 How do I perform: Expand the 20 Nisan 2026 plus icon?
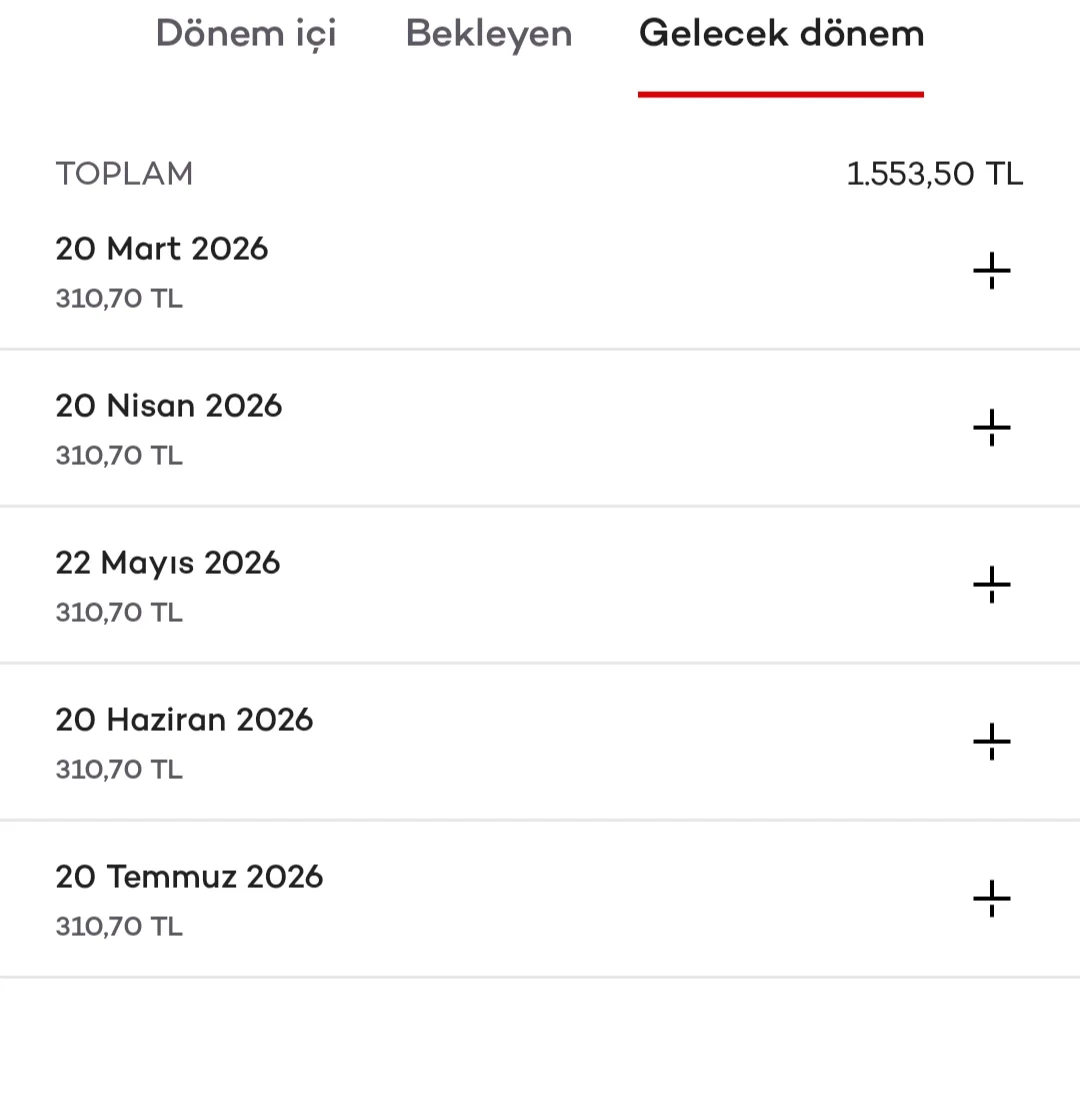(x=991, y=428)
